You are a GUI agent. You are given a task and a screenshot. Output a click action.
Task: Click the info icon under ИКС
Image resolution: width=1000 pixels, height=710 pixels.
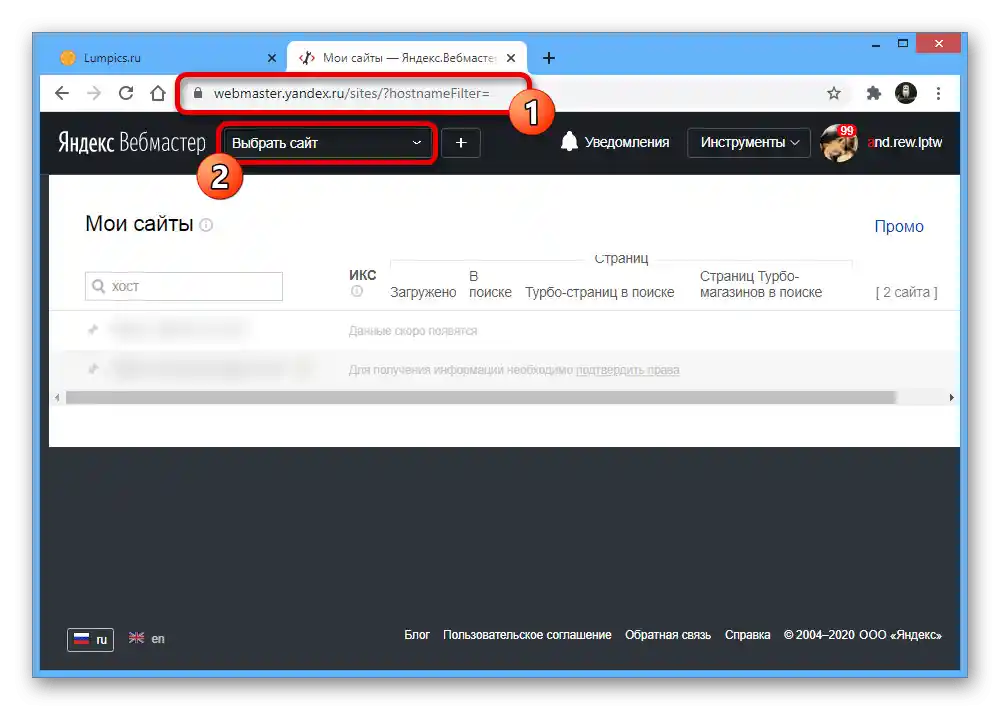pos(357,292)
